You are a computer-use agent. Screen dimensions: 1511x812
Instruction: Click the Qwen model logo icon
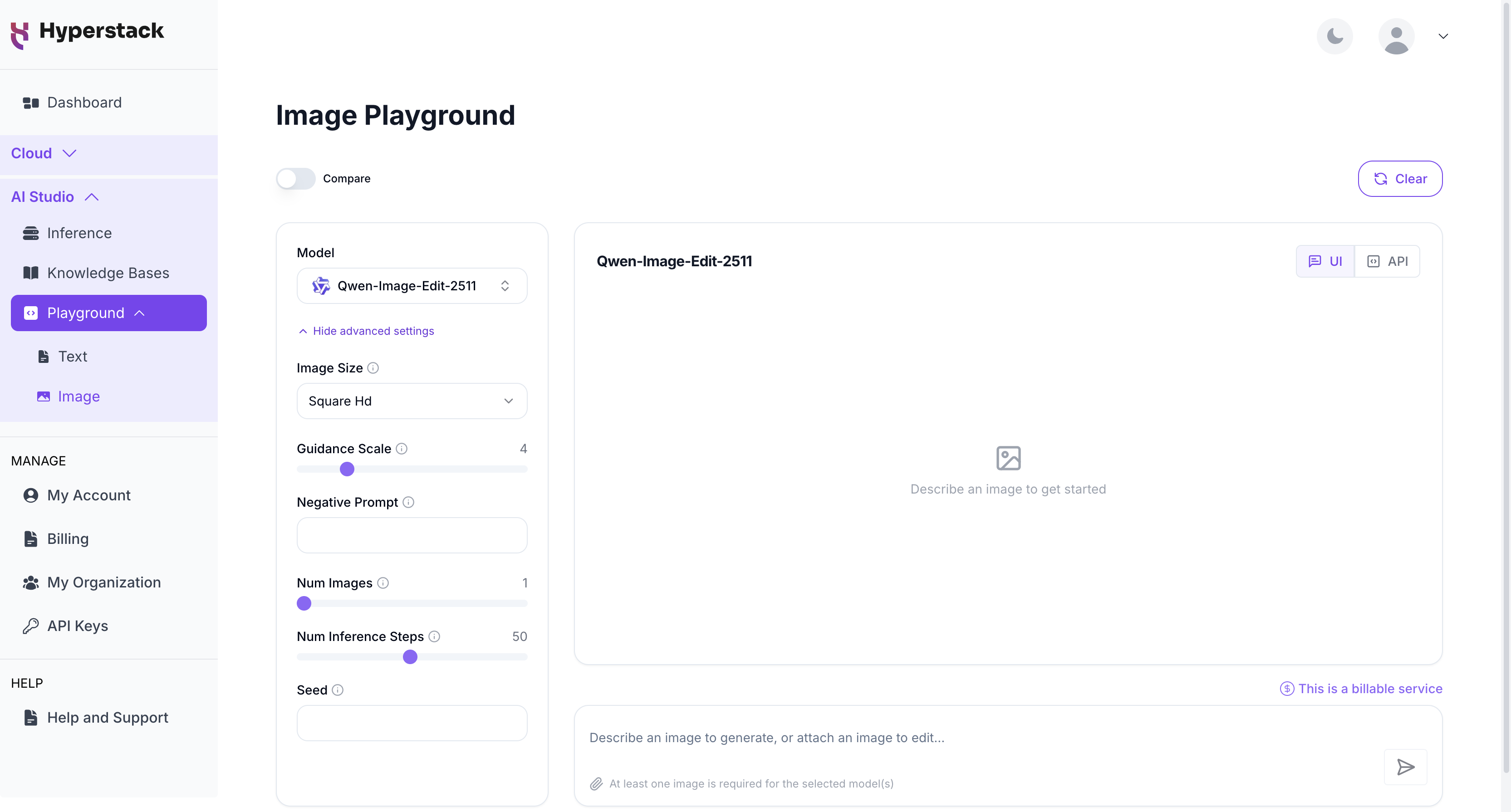click(321, 286)
